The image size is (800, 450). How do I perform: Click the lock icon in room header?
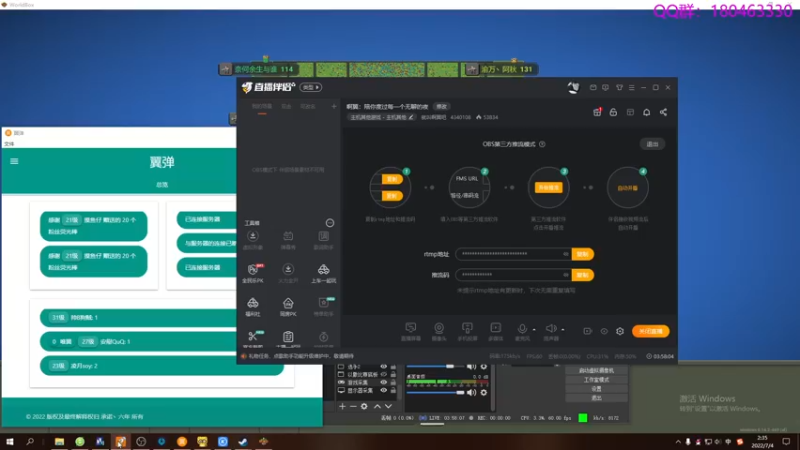click(613, 112)
